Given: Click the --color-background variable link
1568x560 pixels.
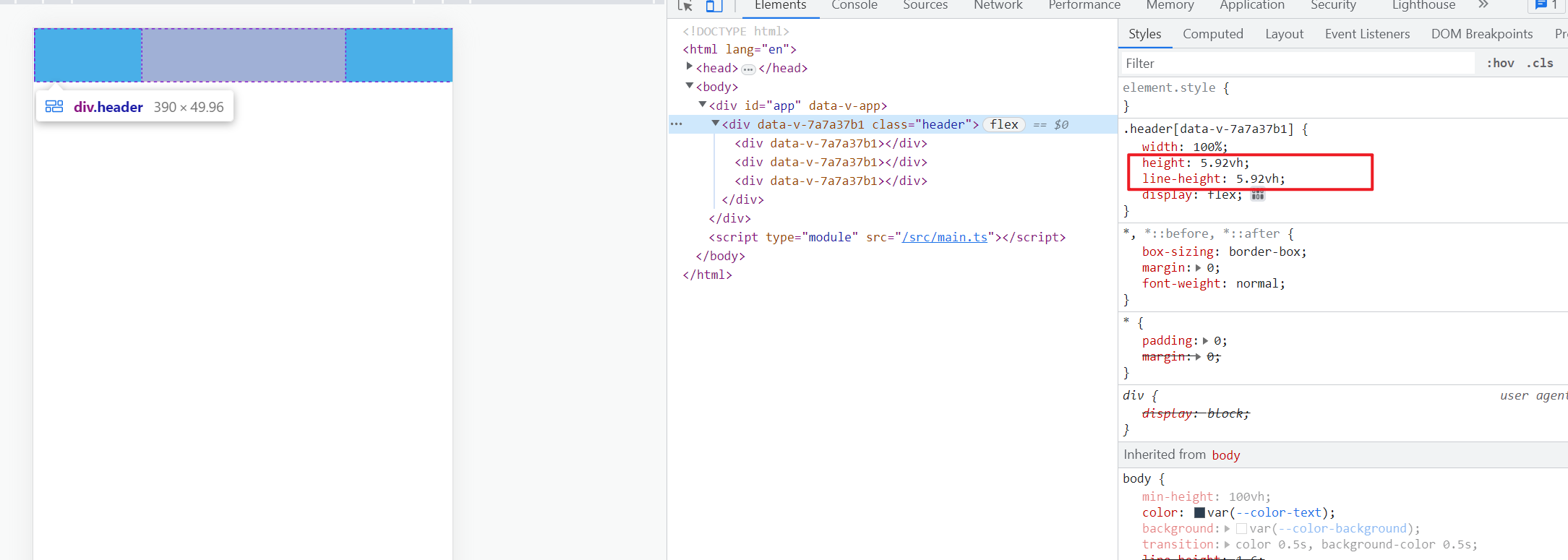Looking at the screenshot, I should [1342, 529].
